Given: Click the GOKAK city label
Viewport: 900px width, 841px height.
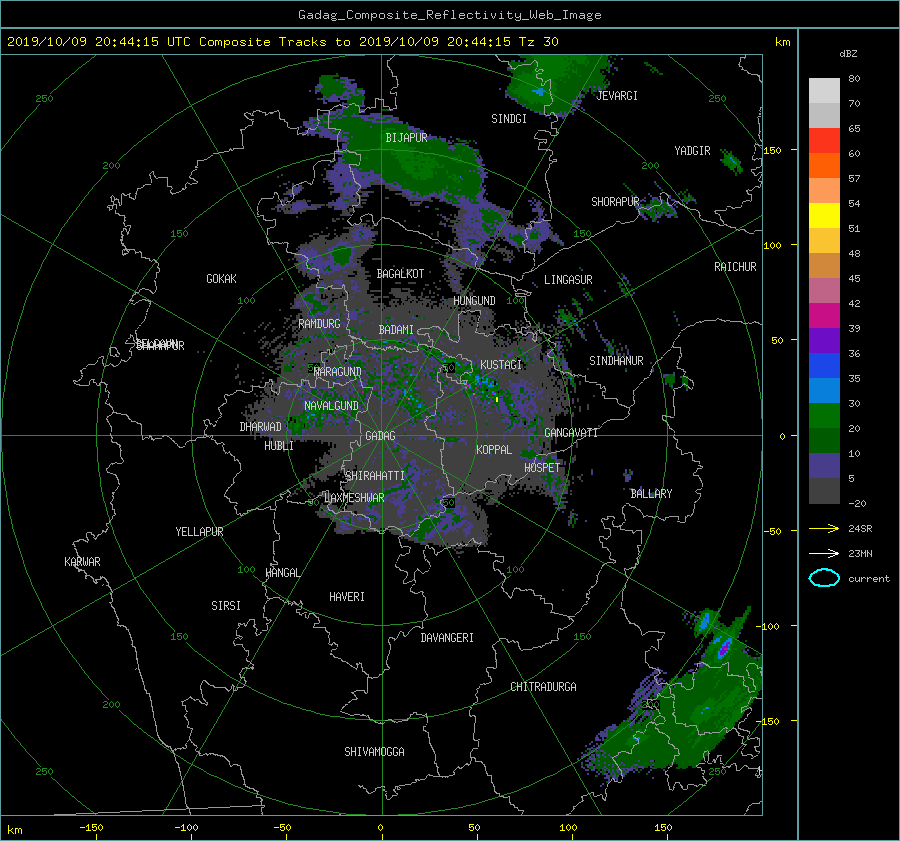Looking at the screenshot, I should pyautogui.click(x=222, y=278).
